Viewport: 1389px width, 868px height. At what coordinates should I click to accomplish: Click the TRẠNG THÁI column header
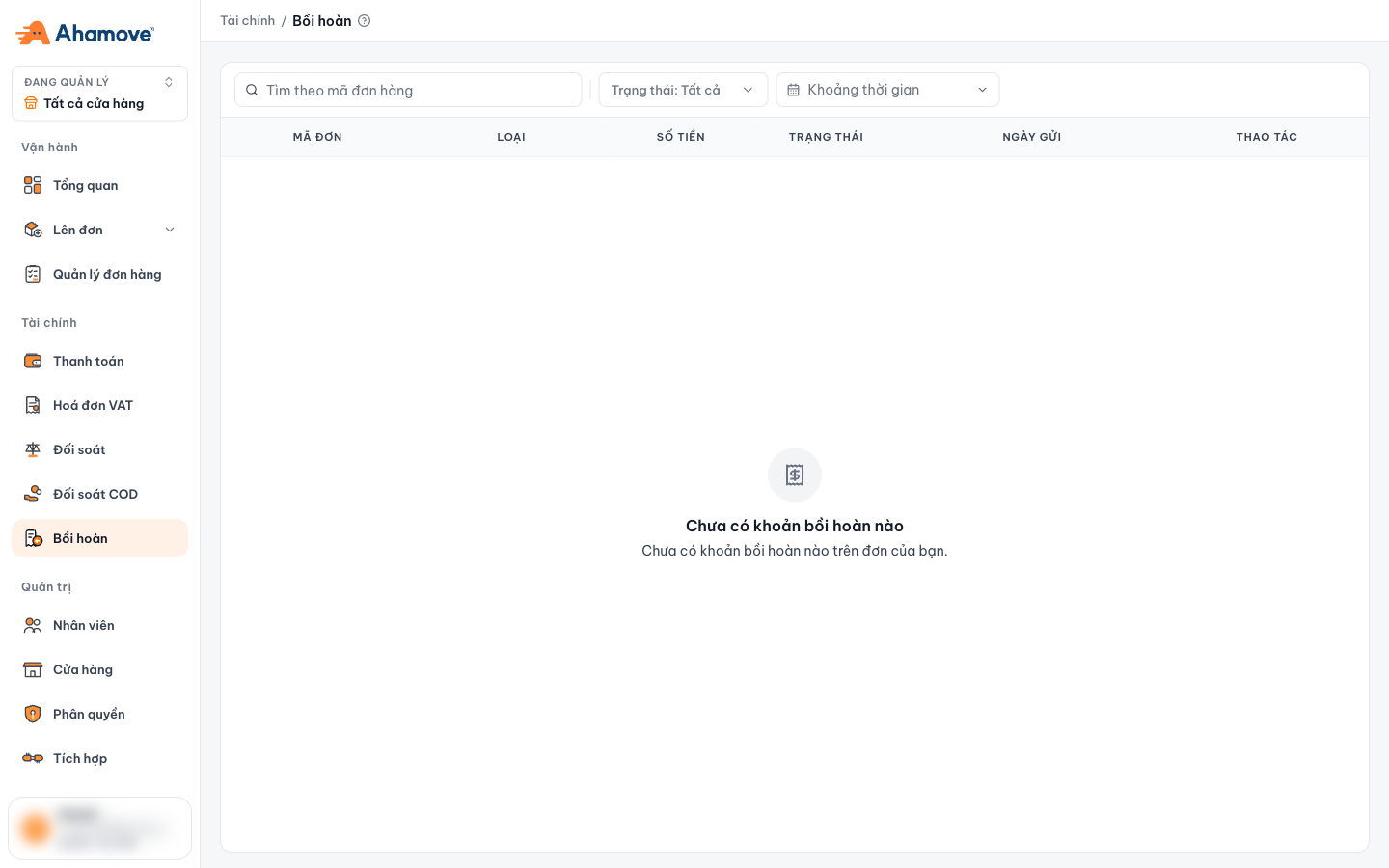pos(826,137)
